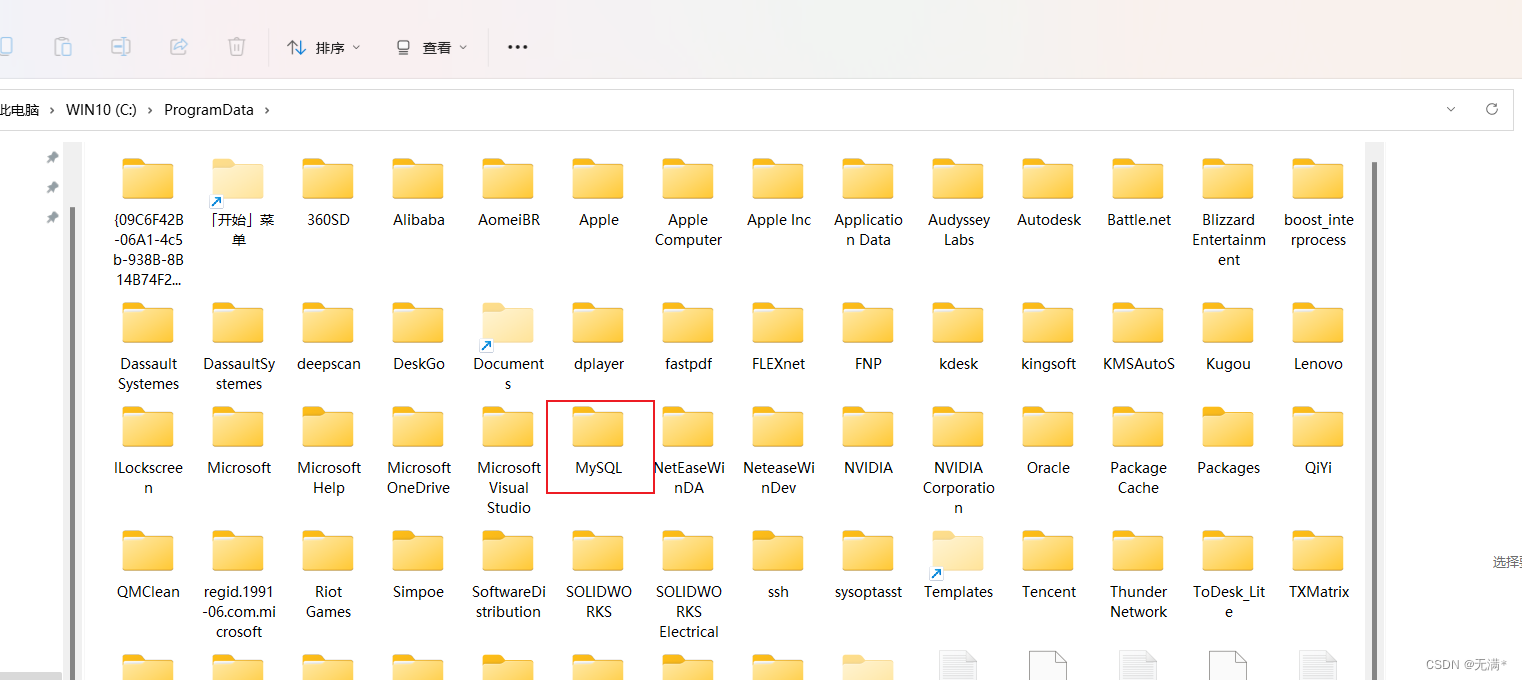Select the DeskGo folder
The width and height of the screenshot is (1522, 680).
418,337
